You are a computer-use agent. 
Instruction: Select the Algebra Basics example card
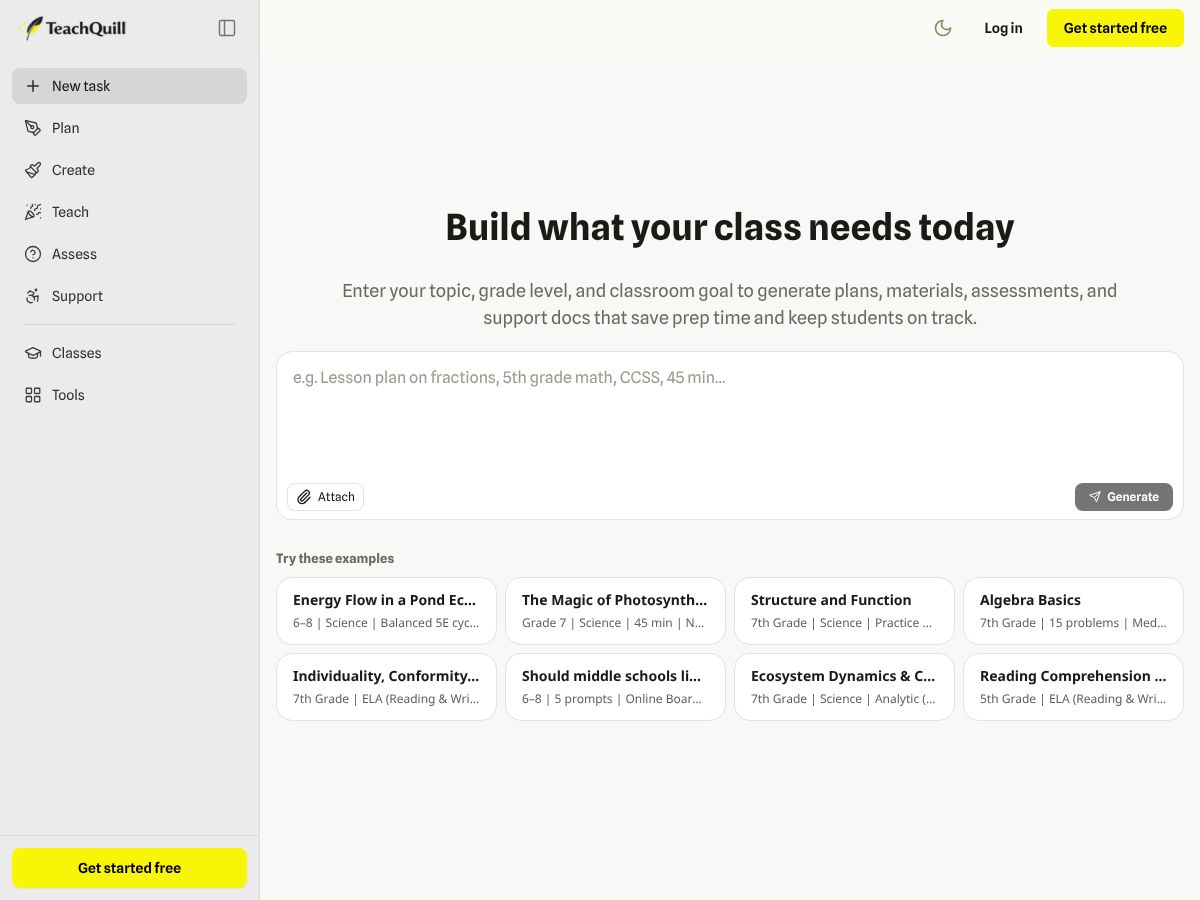coord(1073,611)
